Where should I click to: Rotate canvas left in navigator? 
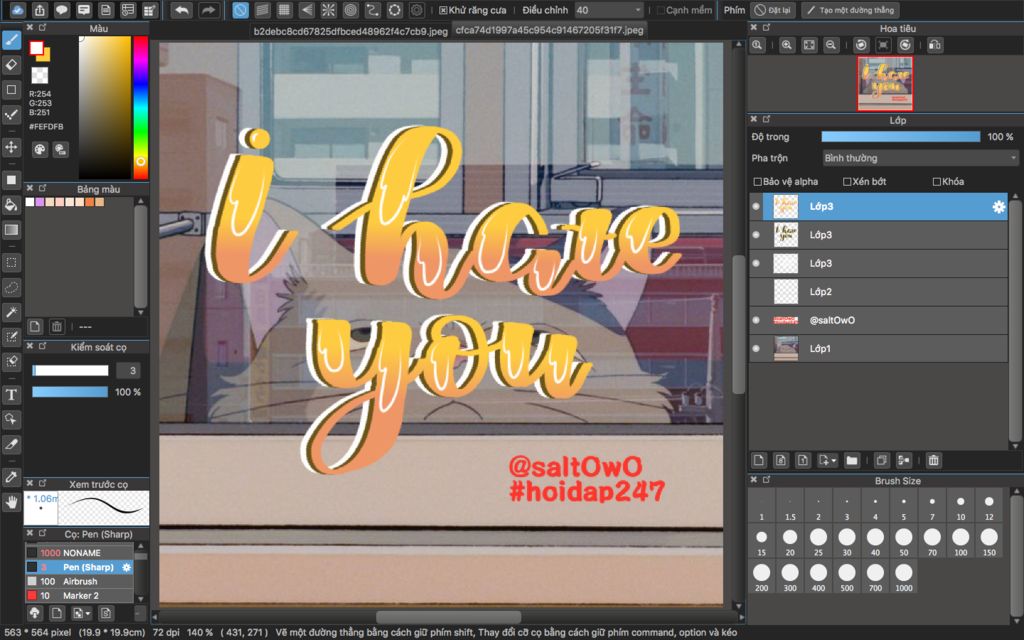point(861,45)
